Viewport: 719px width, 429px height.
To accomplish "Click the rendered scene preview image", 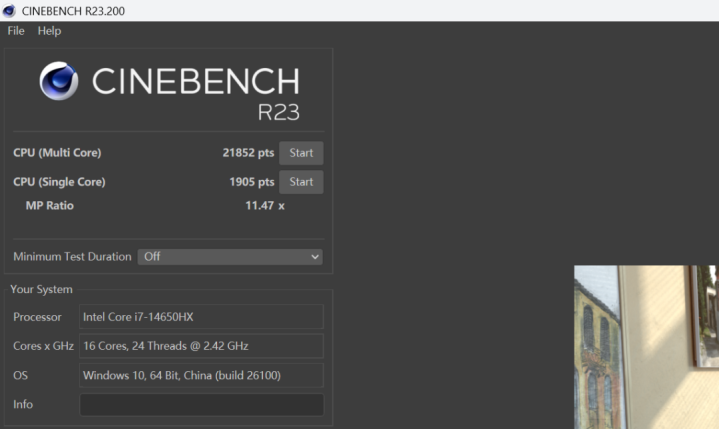I will pos(646,347).
